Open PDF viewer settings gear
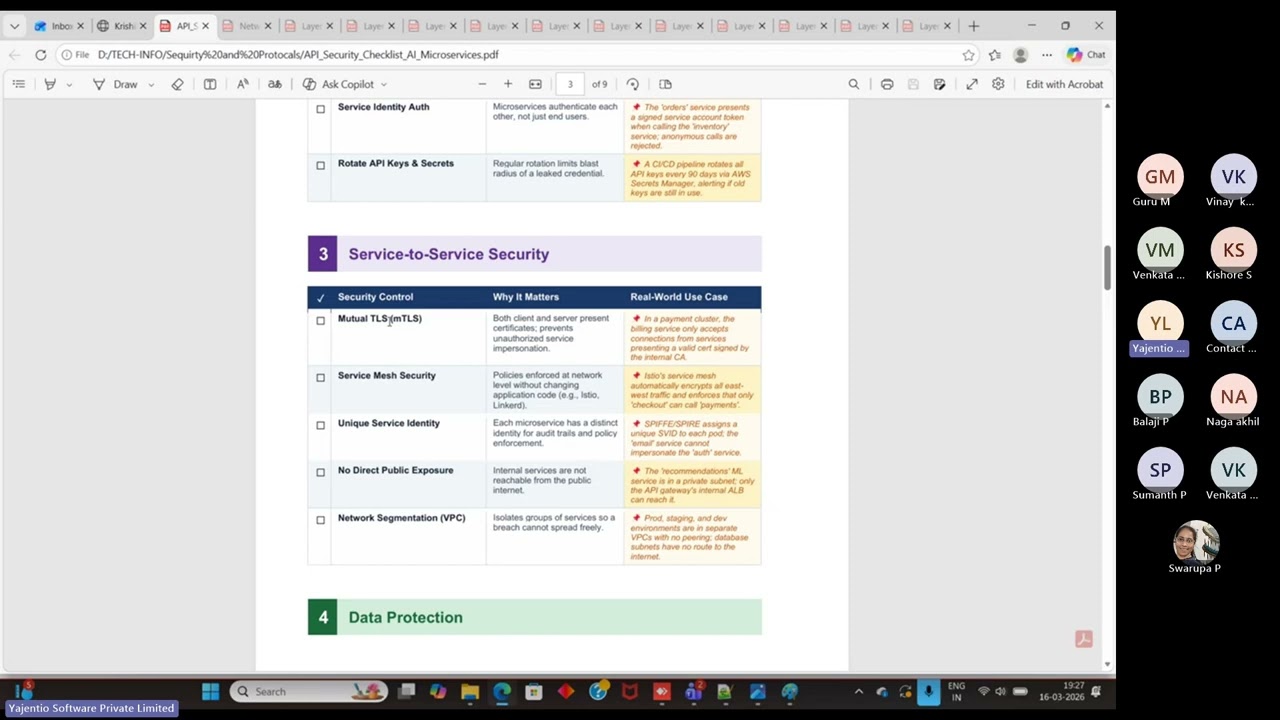This screenshot has width=1280, height=720. point(998,84)
